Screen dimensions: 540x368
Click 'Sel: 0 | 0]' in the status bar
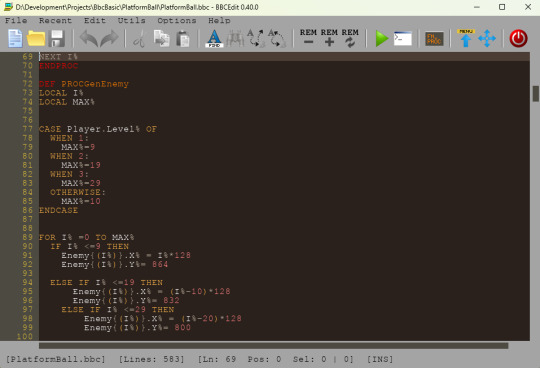coord(323,359)
